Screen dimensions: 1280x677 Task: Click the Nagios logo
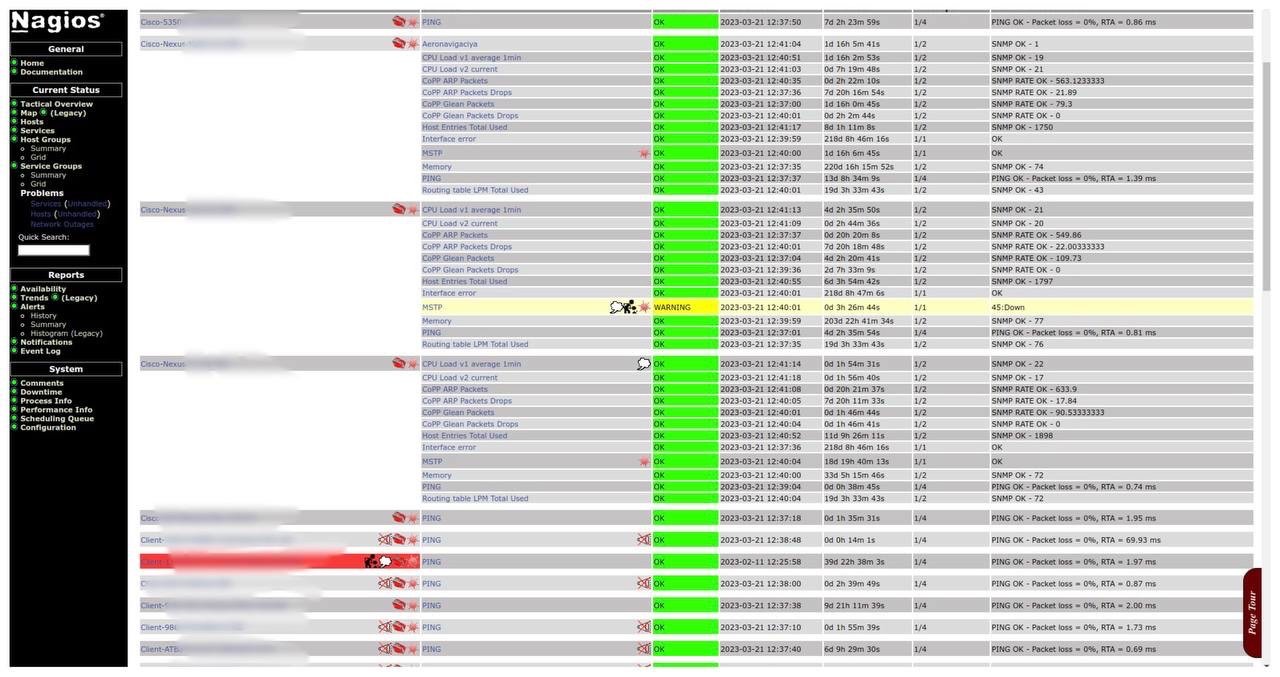click(x=57, y=22)
